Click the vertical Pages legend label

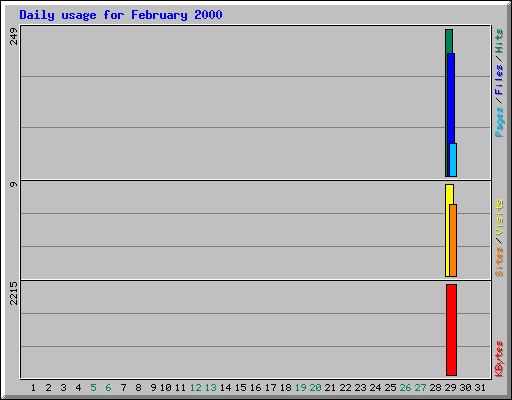point(499,122)
